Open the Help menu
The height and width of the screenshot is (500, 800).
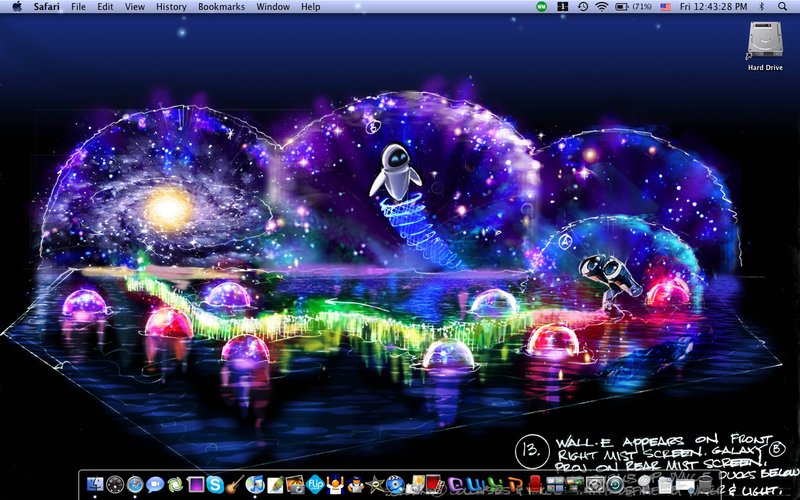point(310,7)
